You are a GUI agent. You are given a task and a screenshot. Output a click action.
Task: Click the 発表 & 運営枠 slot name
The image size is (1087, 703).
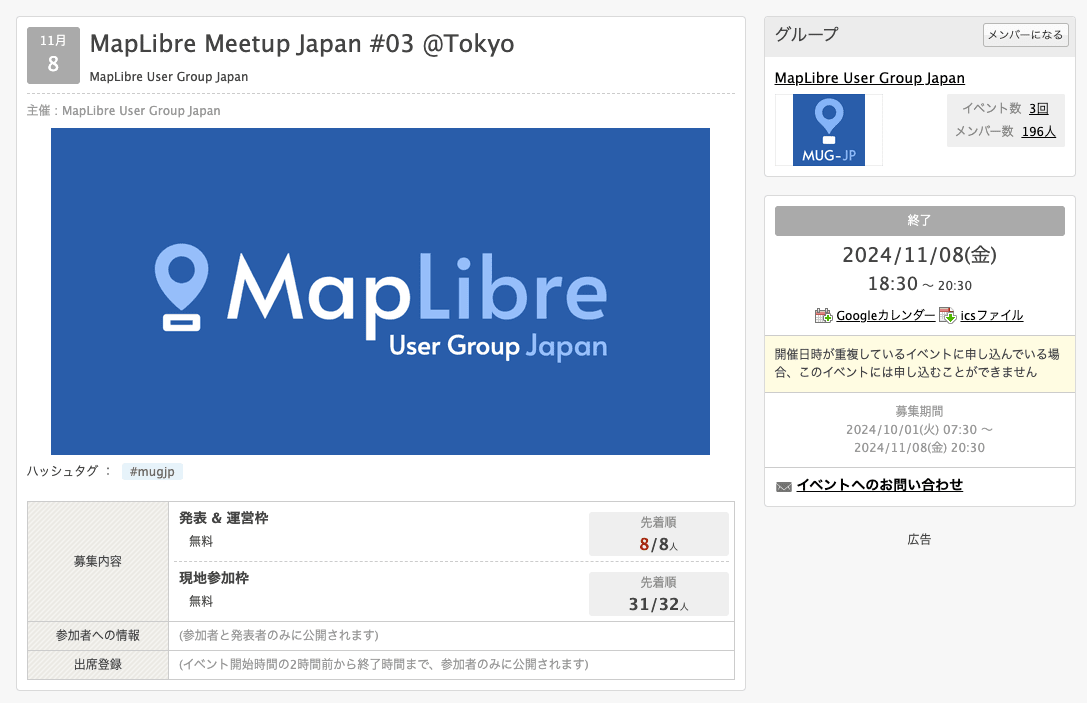click(x=223, y=518)
